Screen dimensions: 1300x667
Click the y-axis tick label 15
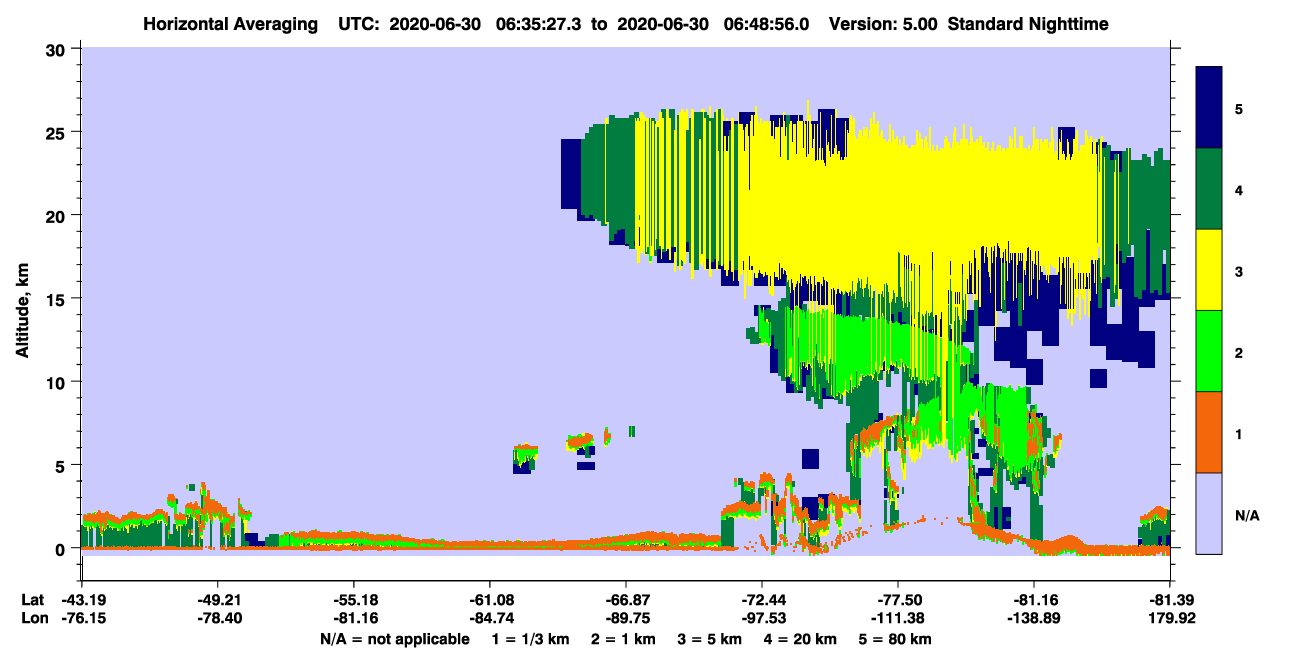[56, 299]
